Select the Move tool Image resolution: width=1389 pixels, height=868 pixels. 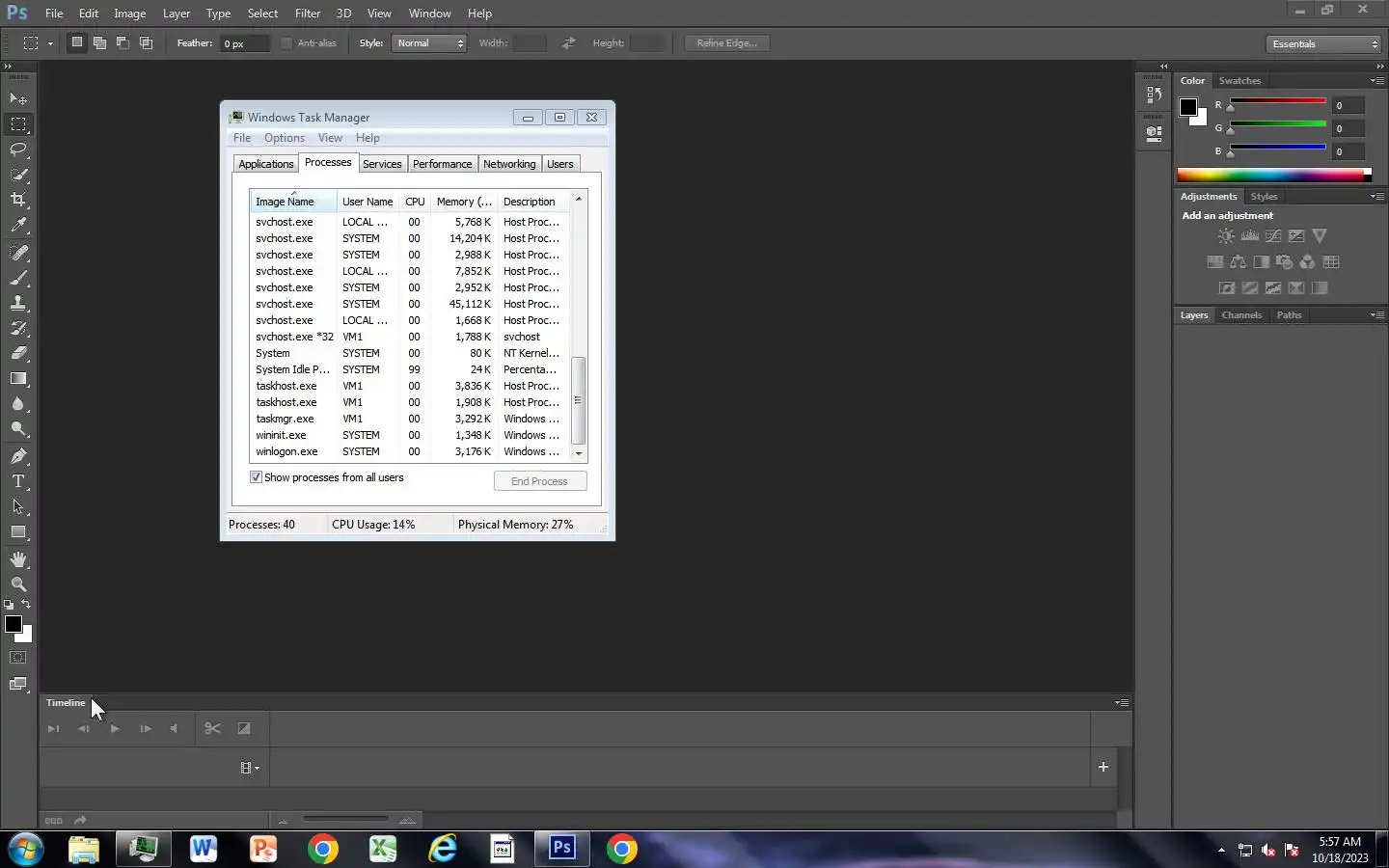click(x=18, y=98)
